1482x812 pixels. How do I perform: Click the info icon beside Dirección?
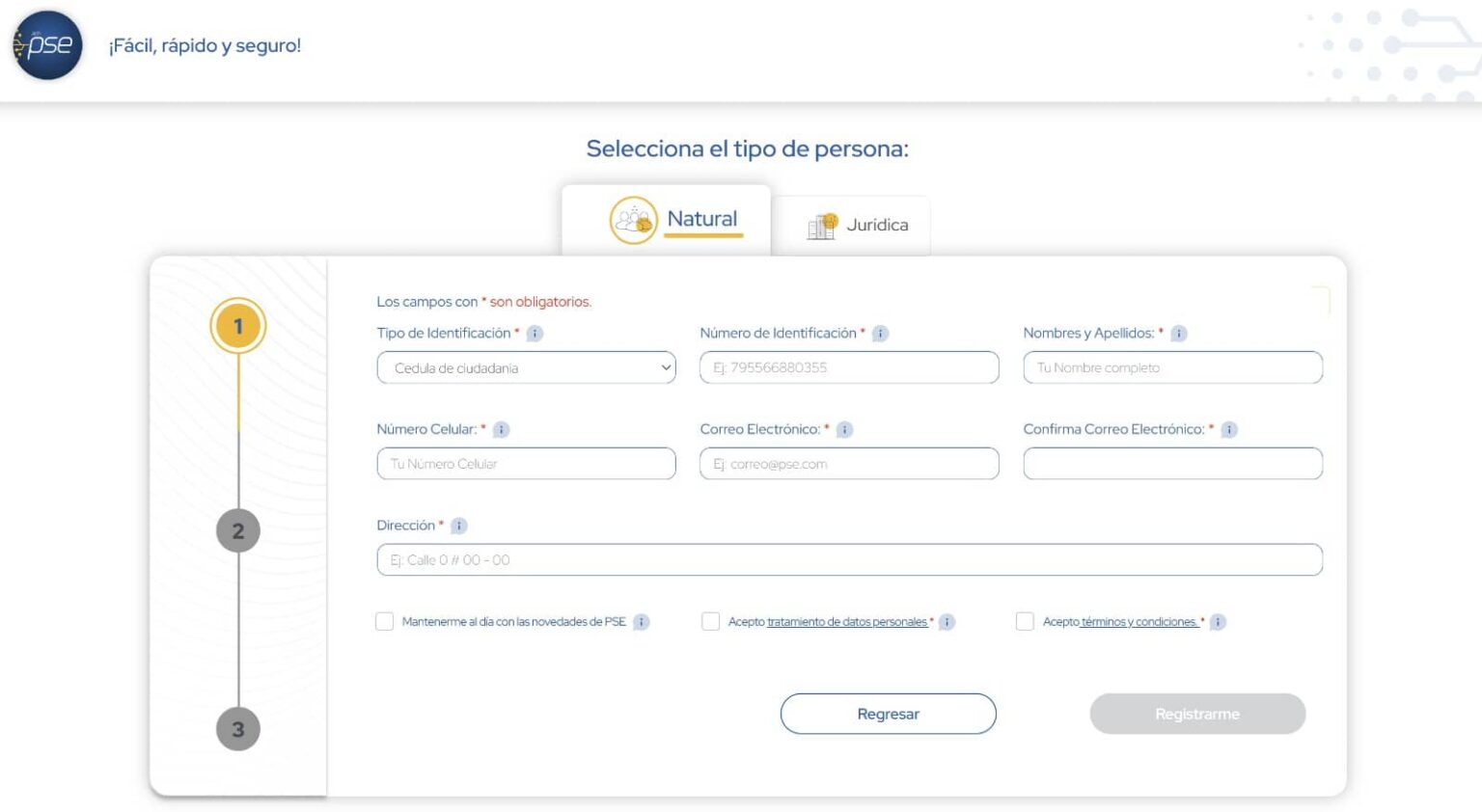point(459,526)
